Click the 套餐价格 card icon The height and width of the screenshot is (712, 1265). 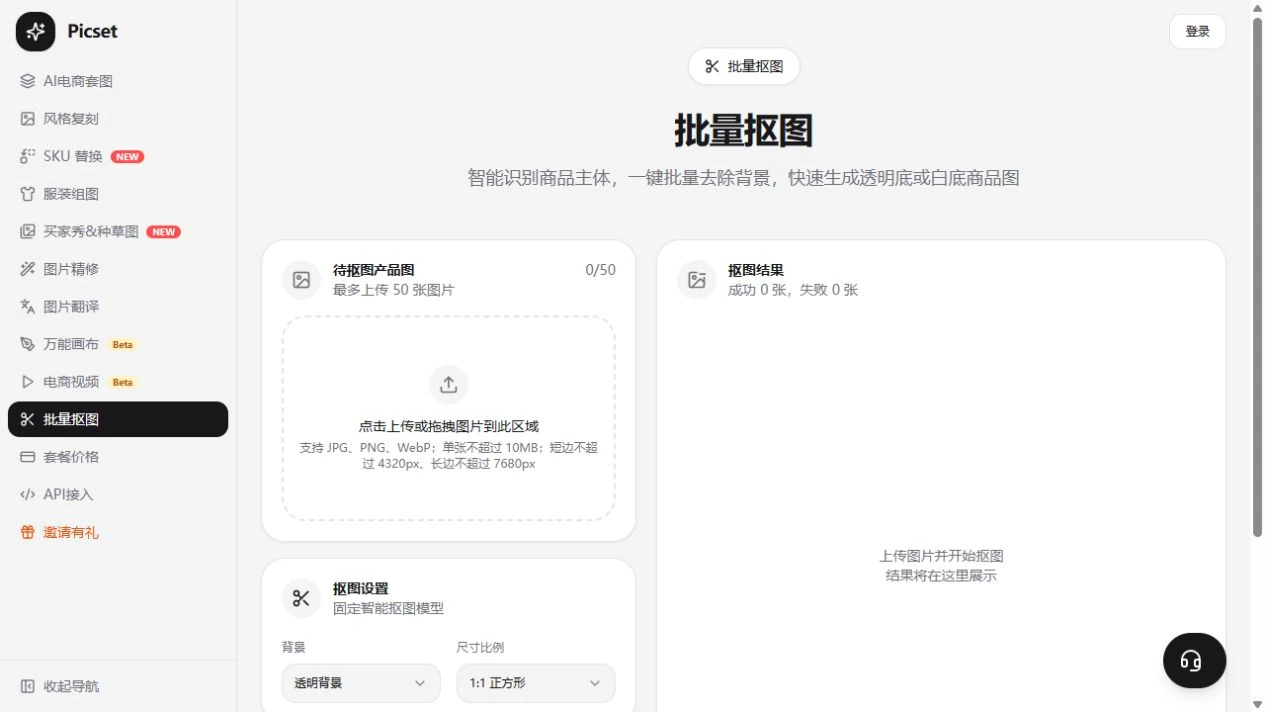coord(28,457)
